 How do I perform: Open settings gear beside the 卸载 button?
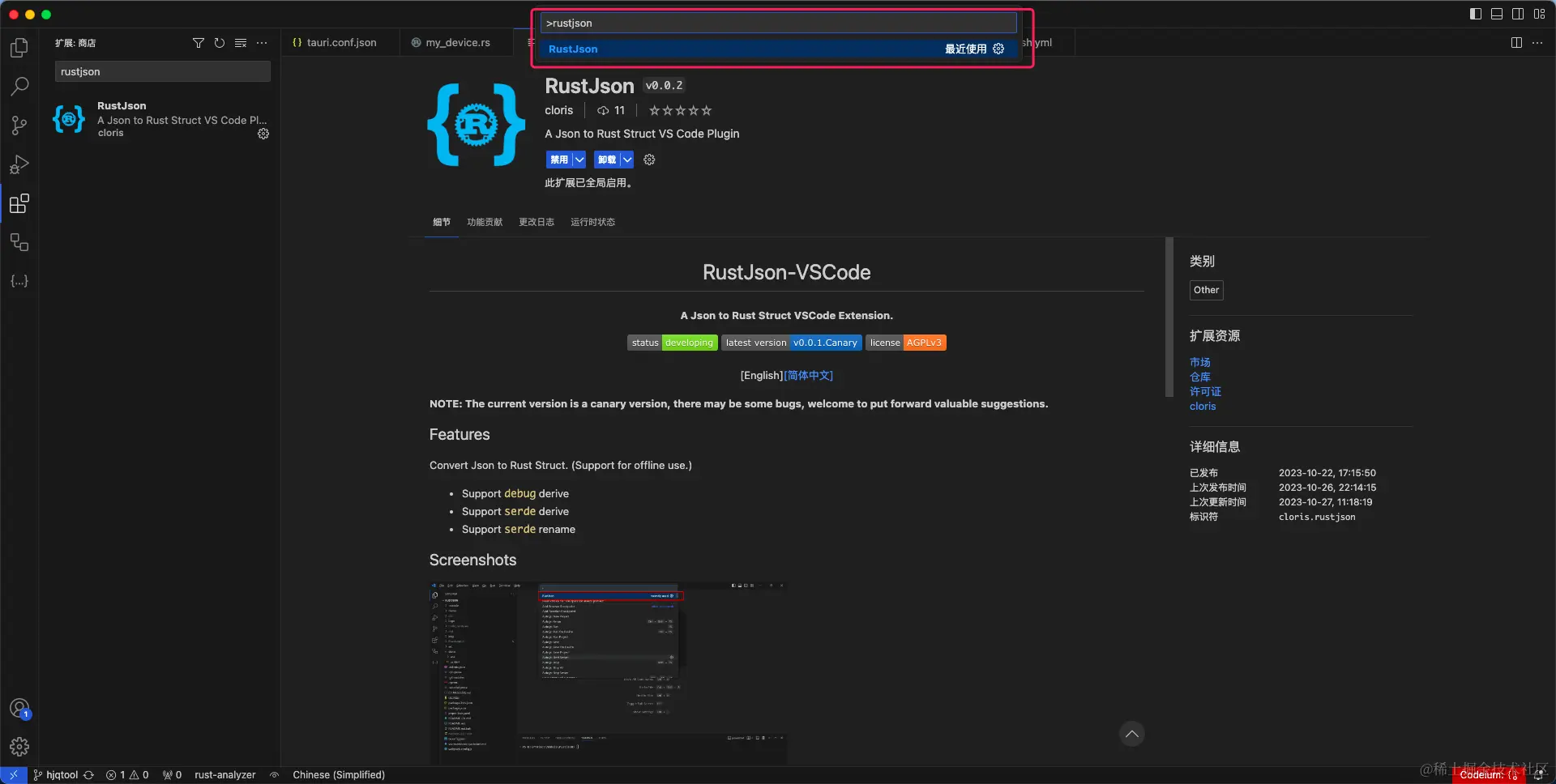coord(649,160)
